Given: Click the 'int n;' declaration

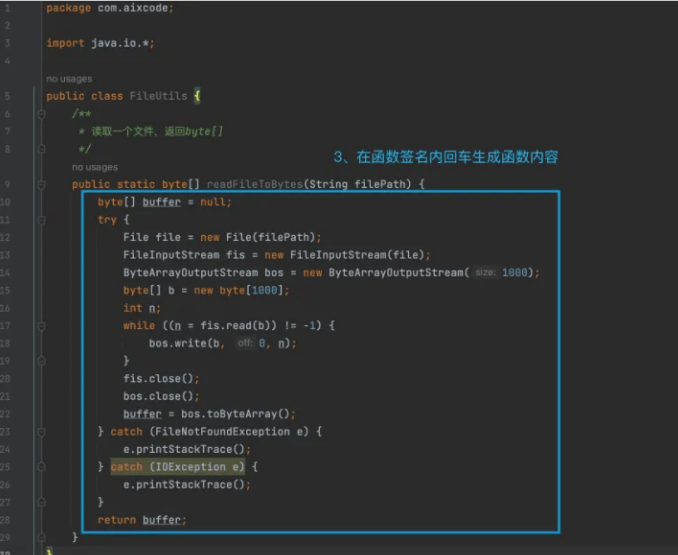Looking at the screenshot, I should 142,308.
